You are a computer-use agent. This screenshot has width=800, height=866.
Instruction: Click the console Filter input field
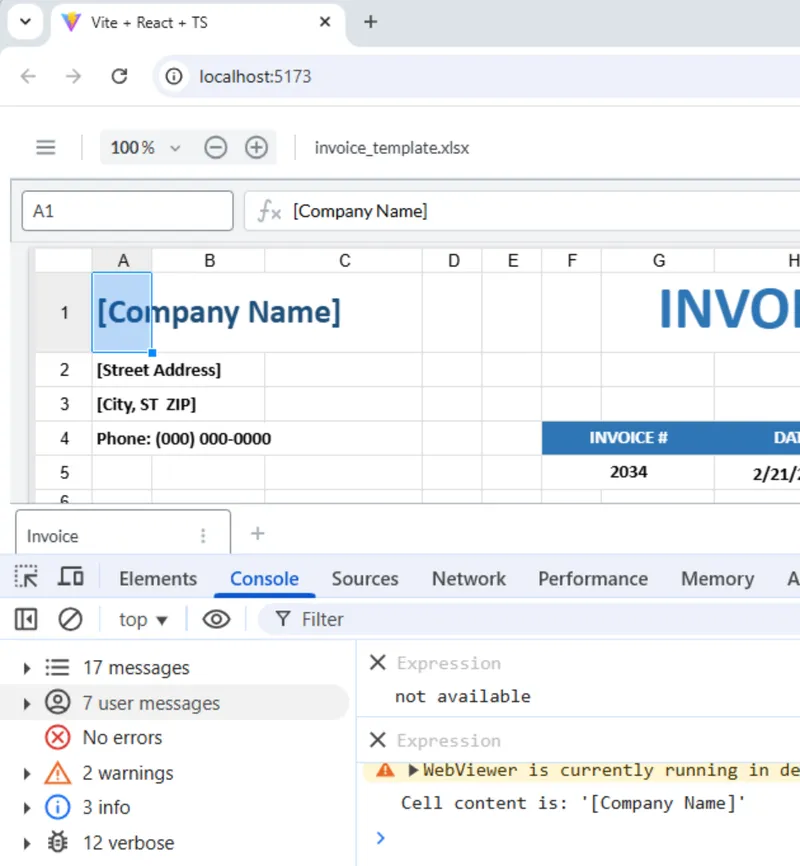pyautogui.click(x=530, y=619)
